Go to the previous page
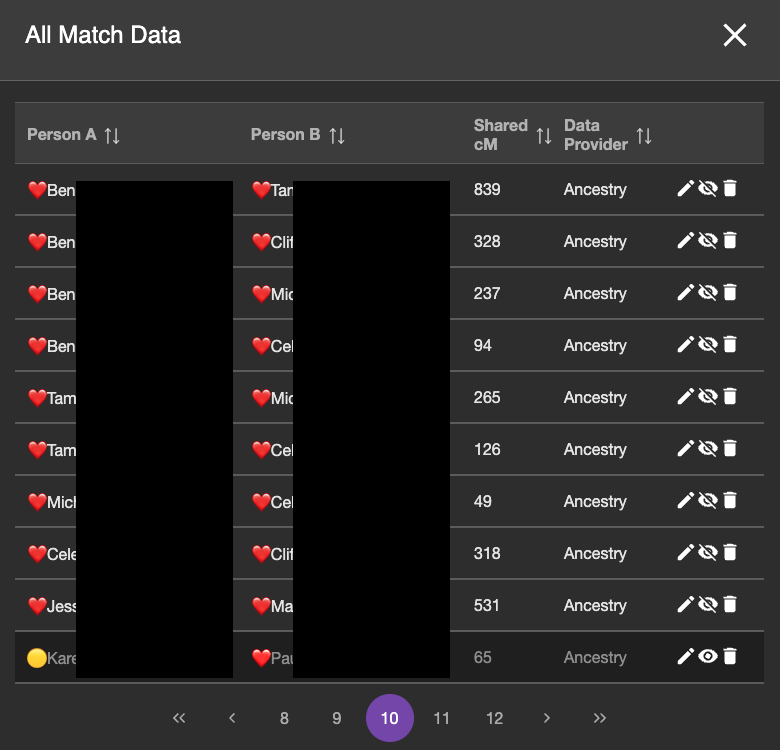The width and height of the screenshot is (780, 750). 232,718
